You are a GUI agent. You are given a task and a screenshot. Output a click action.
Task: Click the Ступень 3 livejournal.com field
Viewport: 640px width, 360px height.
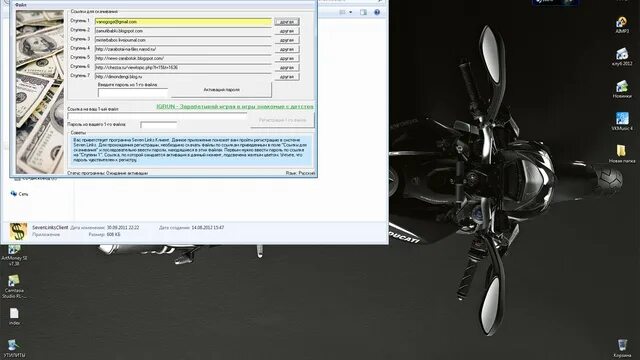tap(183, 40)
